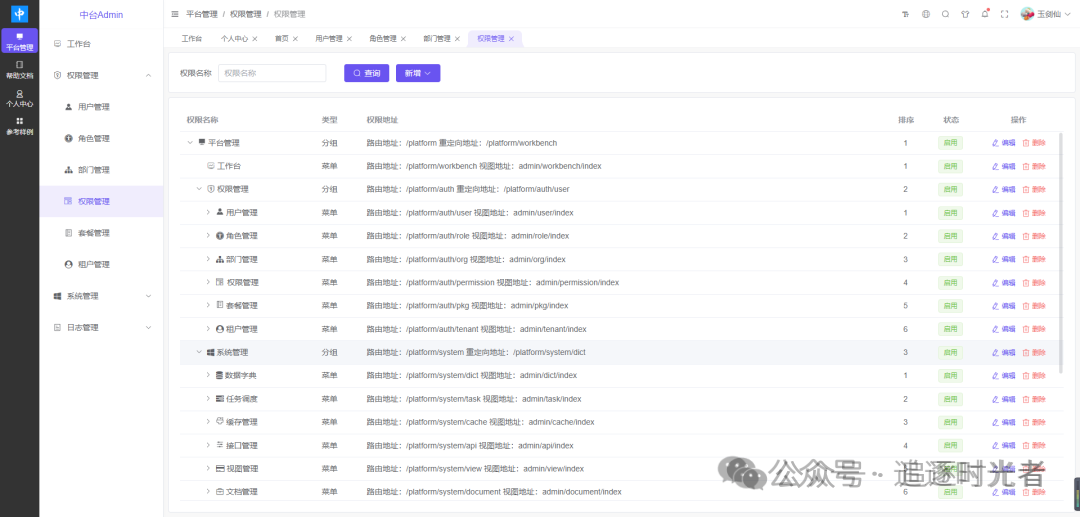Toggle the sidebar collapse hamburger icon
Image resolution: width=1080 pixels, height=517 pixels.
tap(175, 14)
